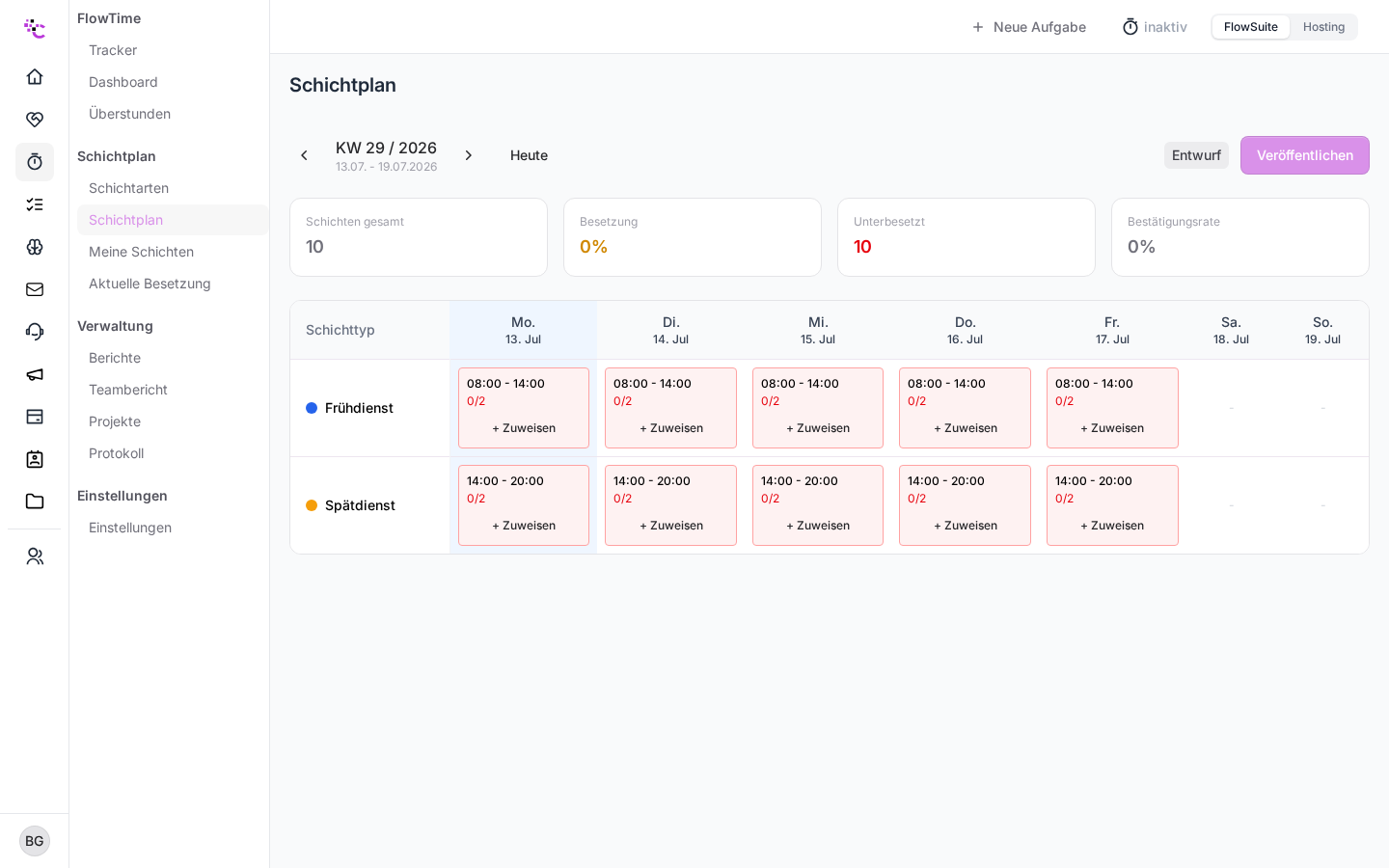The image size is (1389, 868).
Task: Open the home icon in left rail
Action: [x=35, y=76]
